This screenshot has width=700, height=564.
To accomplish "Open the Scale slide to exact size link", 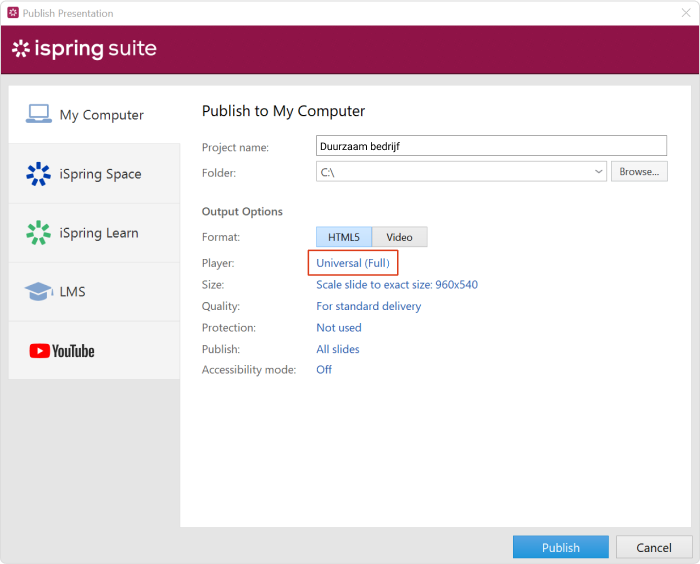I will pyautogui.click(x=396, y=285).
